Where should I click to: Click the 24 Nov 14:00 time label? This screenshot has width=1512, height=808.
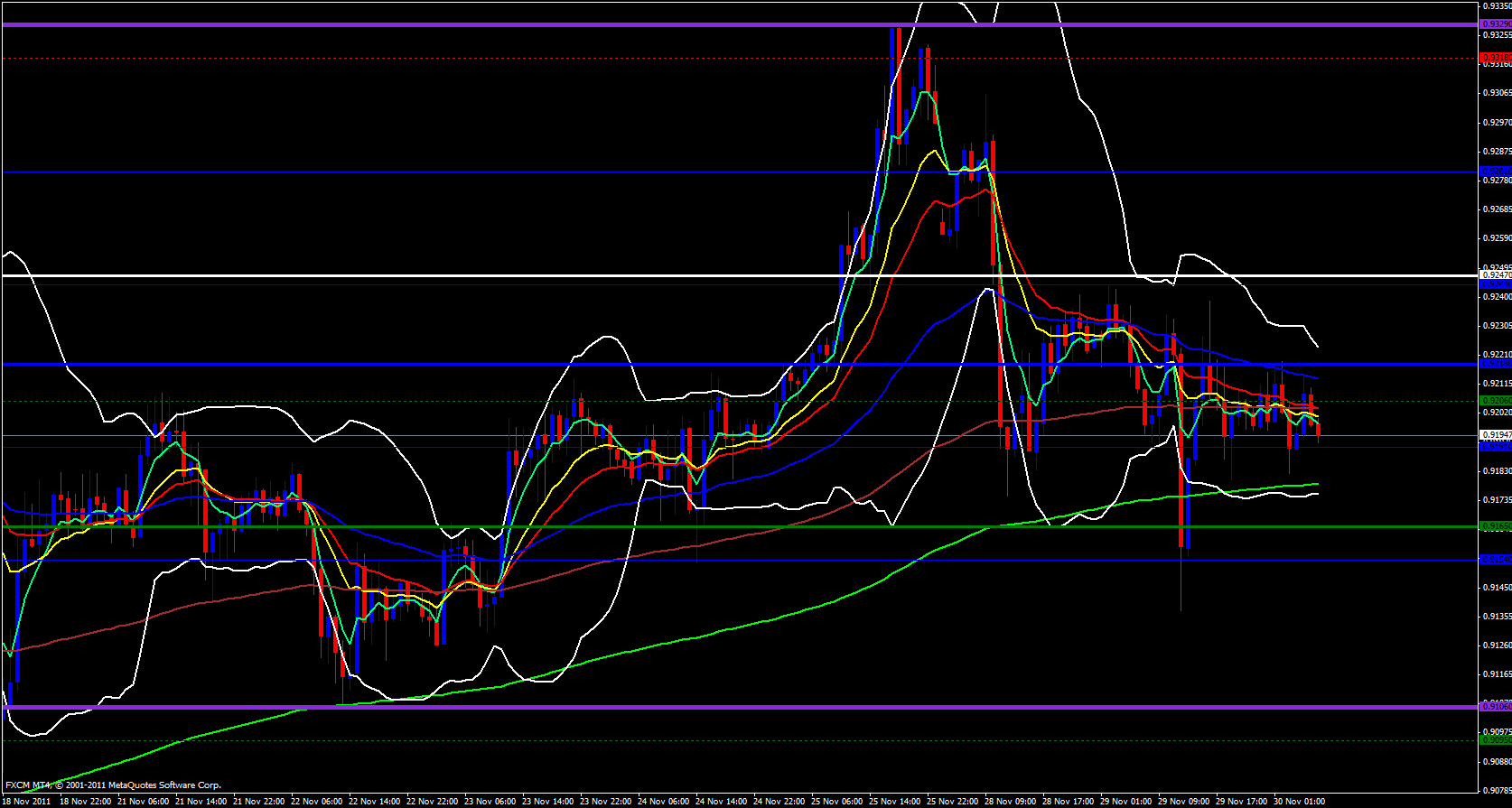click(722, 801)
